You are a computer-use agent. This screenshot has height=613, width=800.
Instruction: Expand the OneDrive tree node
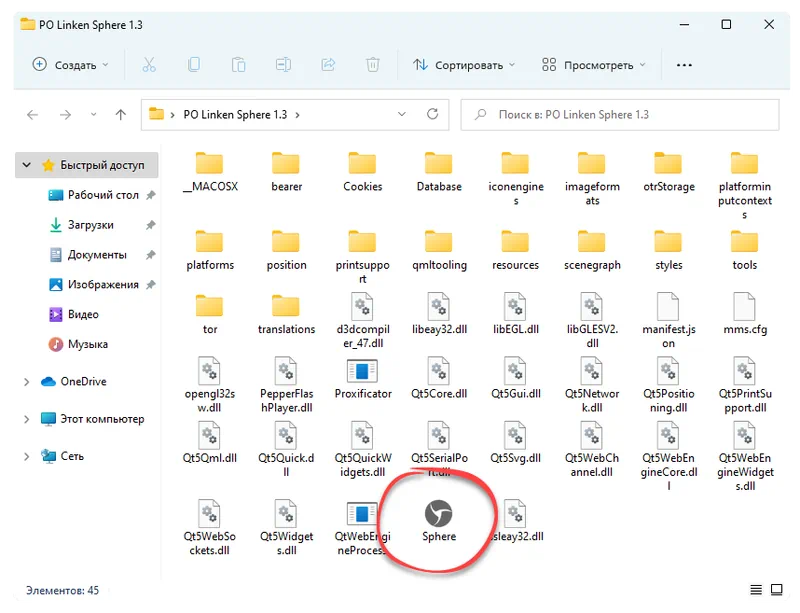point(27,382)
